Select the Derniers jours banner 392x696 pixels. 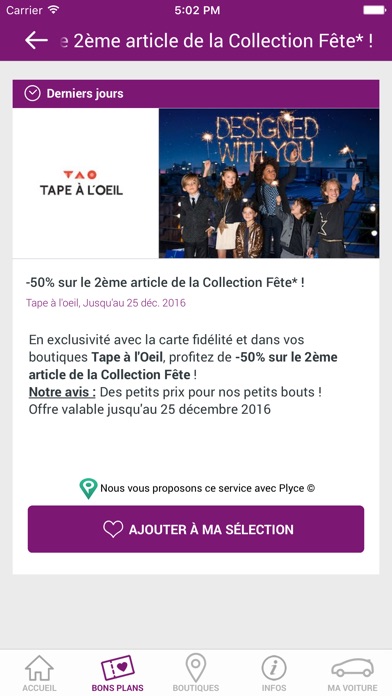coord(196,94)
